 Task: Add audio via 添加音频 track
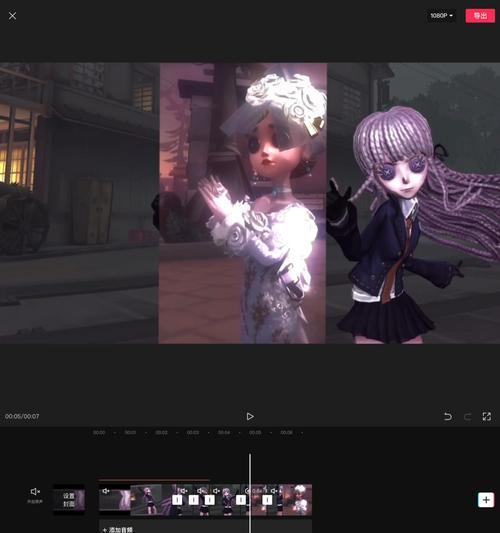click(118, 529)
